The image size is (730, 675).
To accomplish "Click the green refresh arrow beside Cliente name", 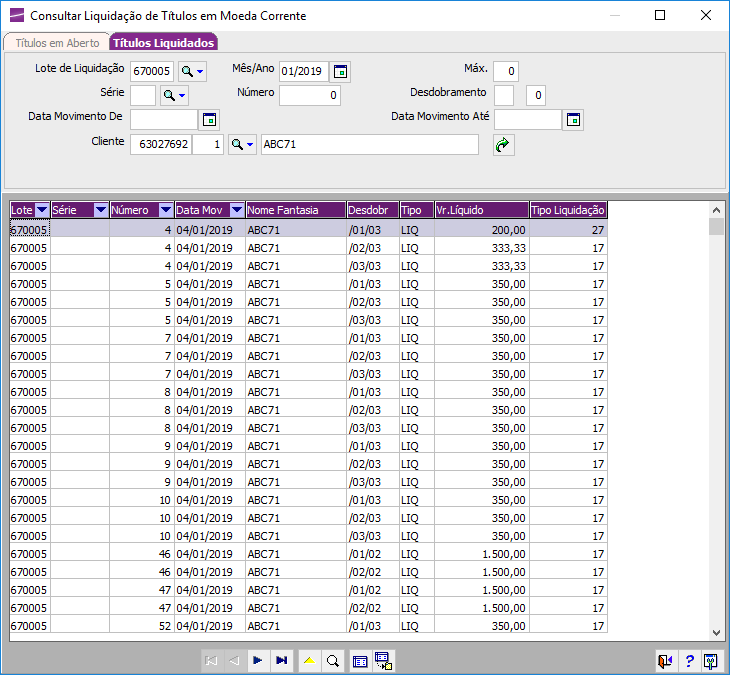I will click(x=503, y=145).
